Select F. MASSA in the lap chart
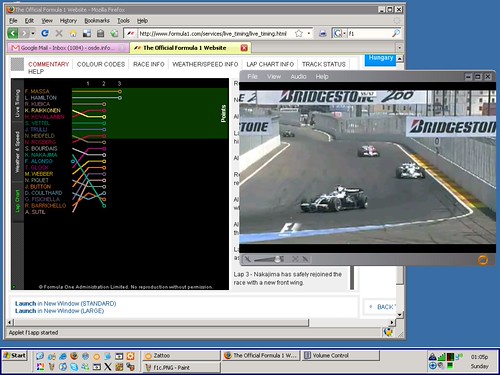Screen dimensions: 500x375 (x=37, y=91)
